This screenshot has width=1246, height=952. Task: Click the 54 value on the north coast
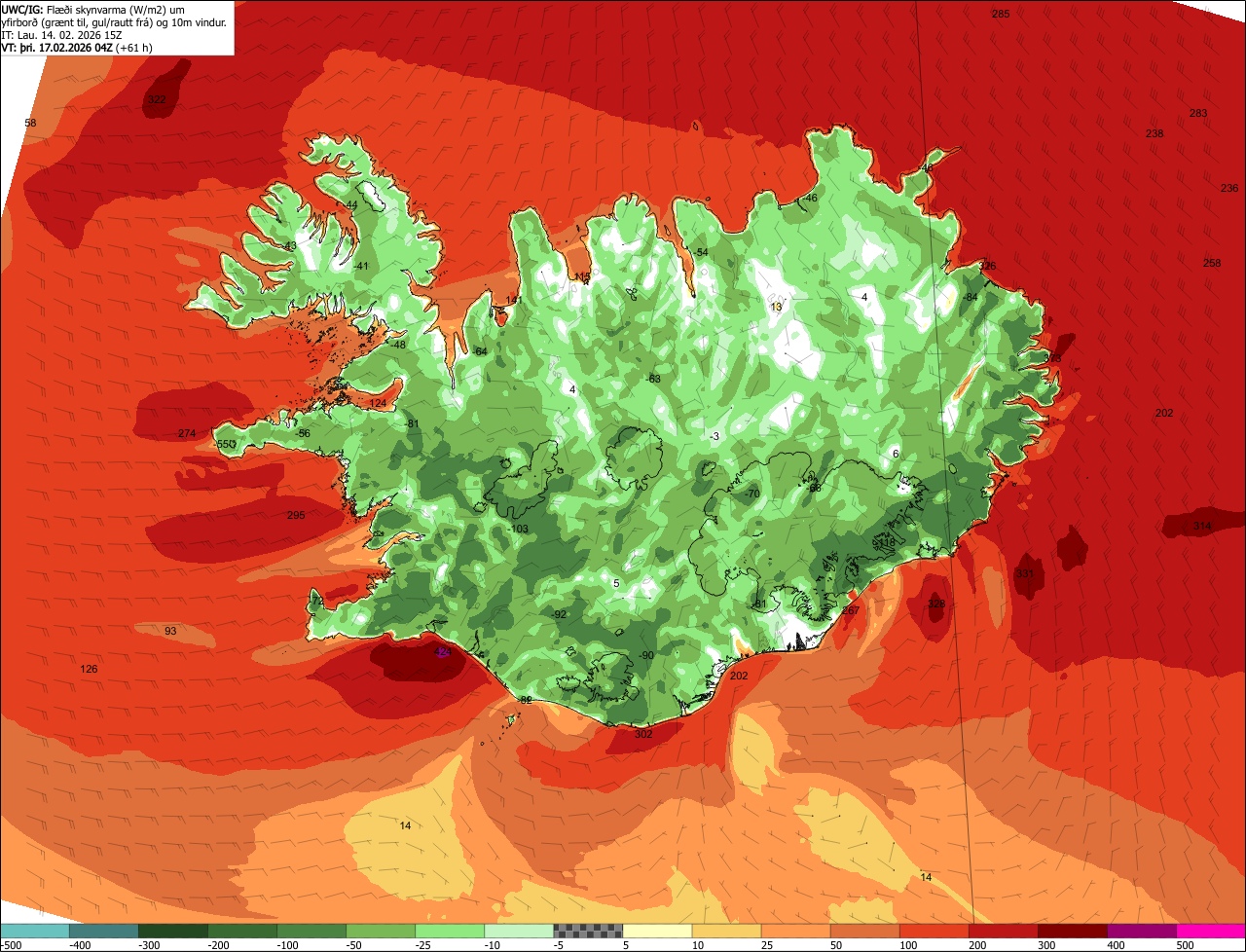coord(702,253)
